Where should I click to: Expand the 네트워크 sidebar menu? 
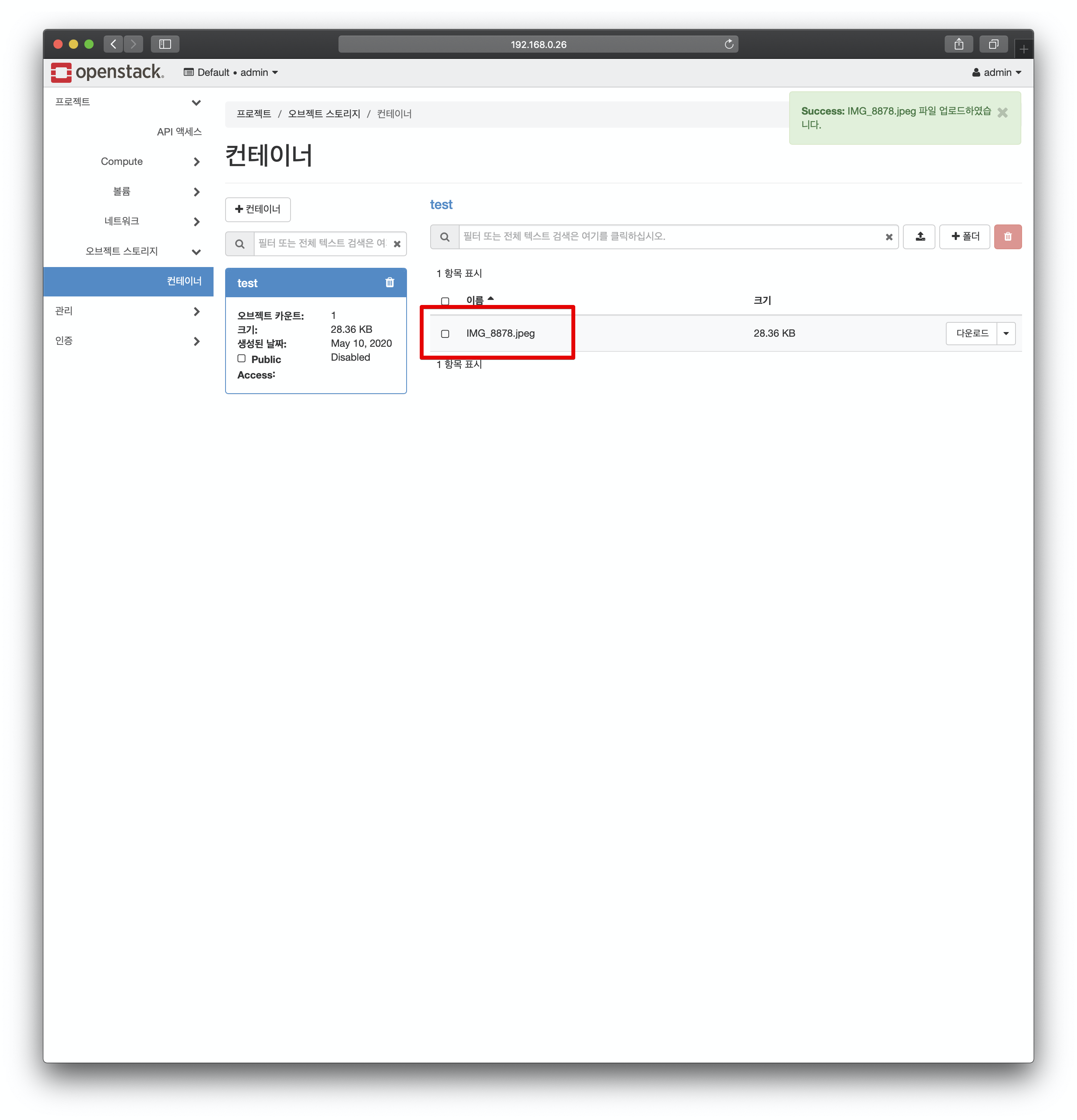(x=121, y=221)
